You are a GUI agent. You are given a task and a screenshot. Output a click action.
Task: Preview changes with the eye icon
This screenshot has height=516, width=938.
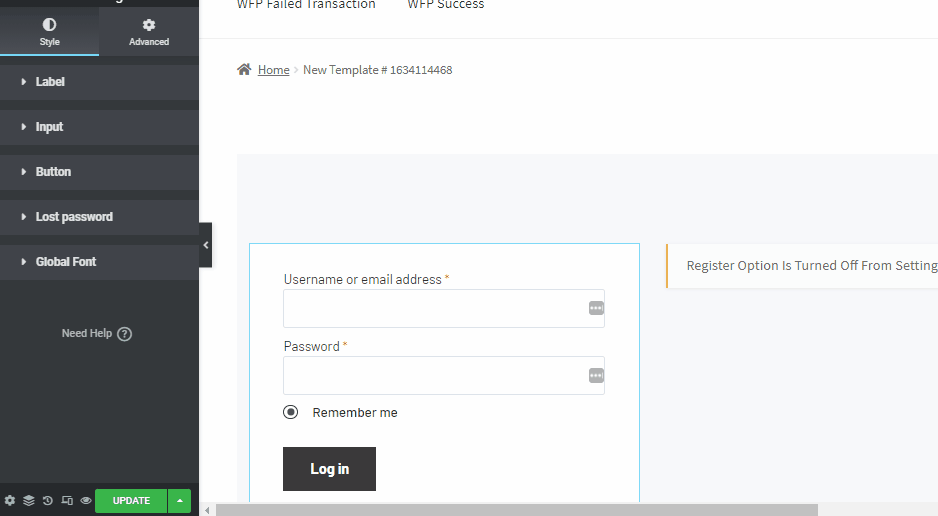[86, 500]
